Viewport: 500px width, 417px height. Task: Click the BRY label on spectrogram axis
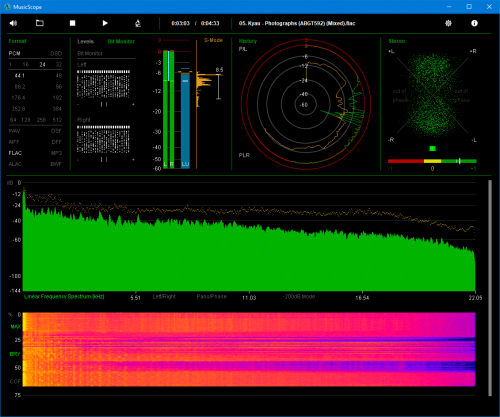point(15,354)
